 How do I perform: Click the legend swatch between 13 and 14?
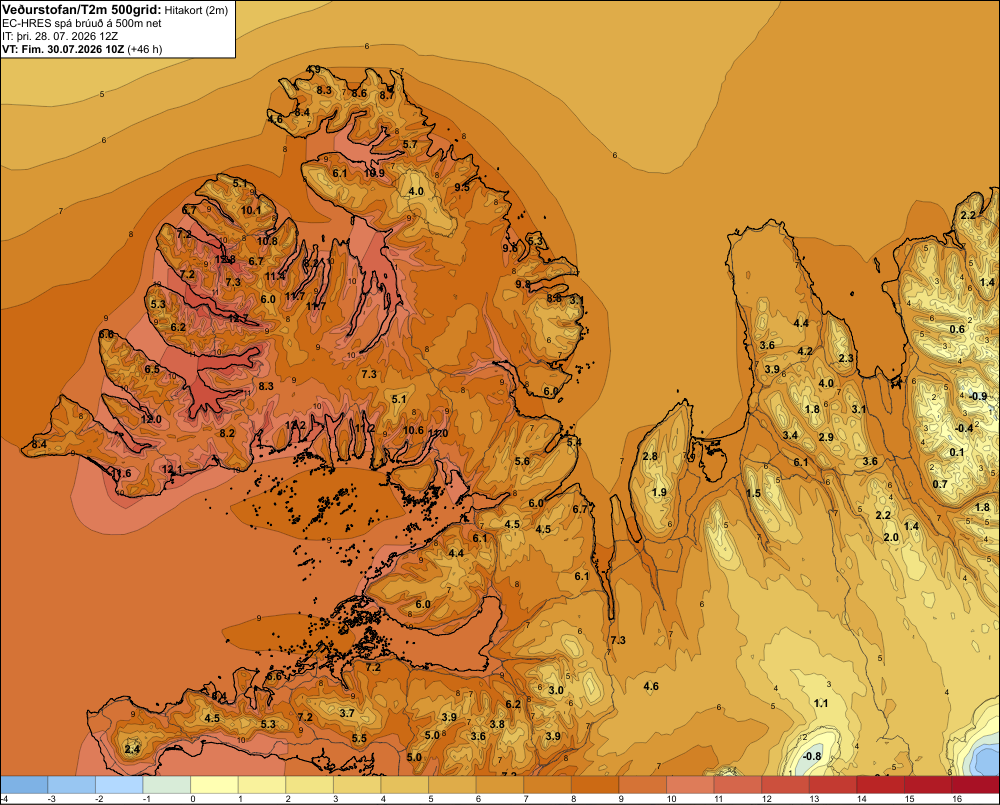pos(833,785)
